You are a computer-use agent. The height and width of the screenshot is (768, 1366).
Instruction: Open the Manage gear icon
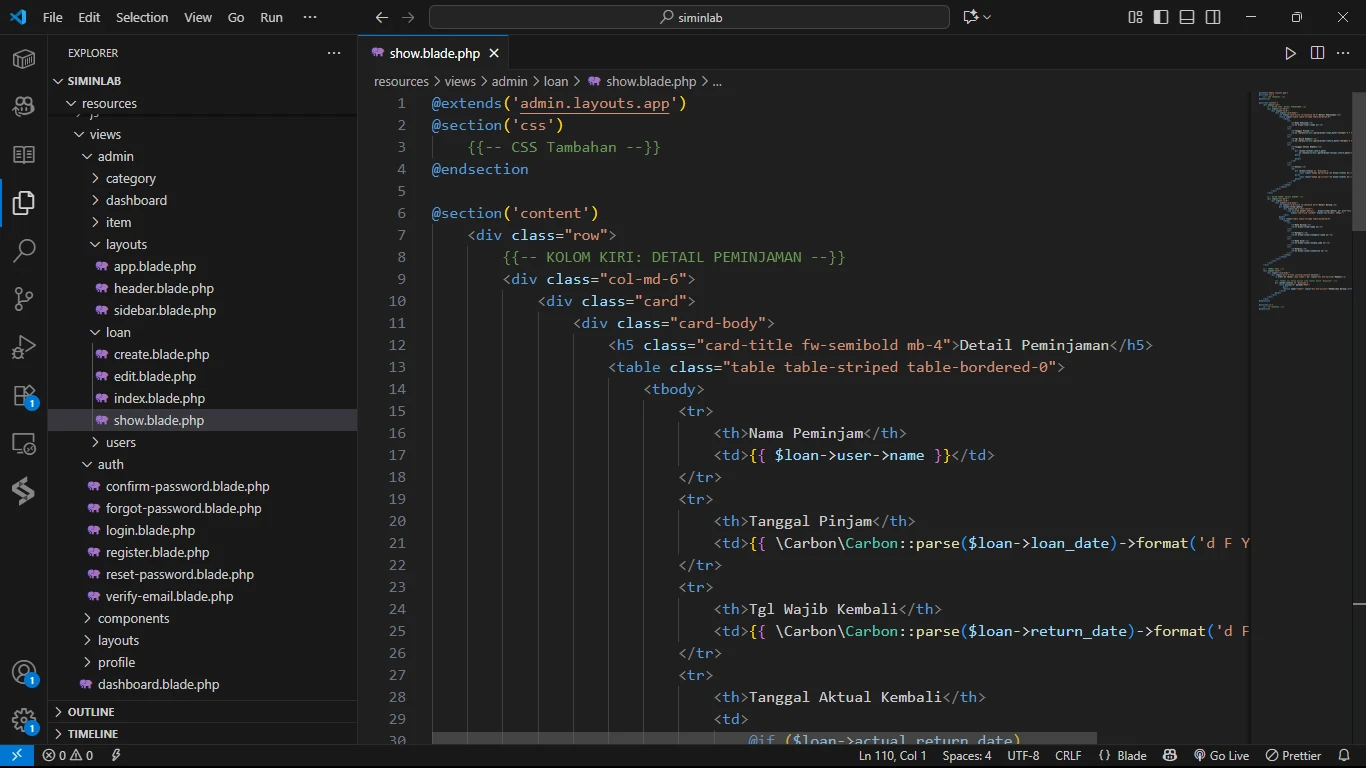pyautogui.click(x=24, y=720)
